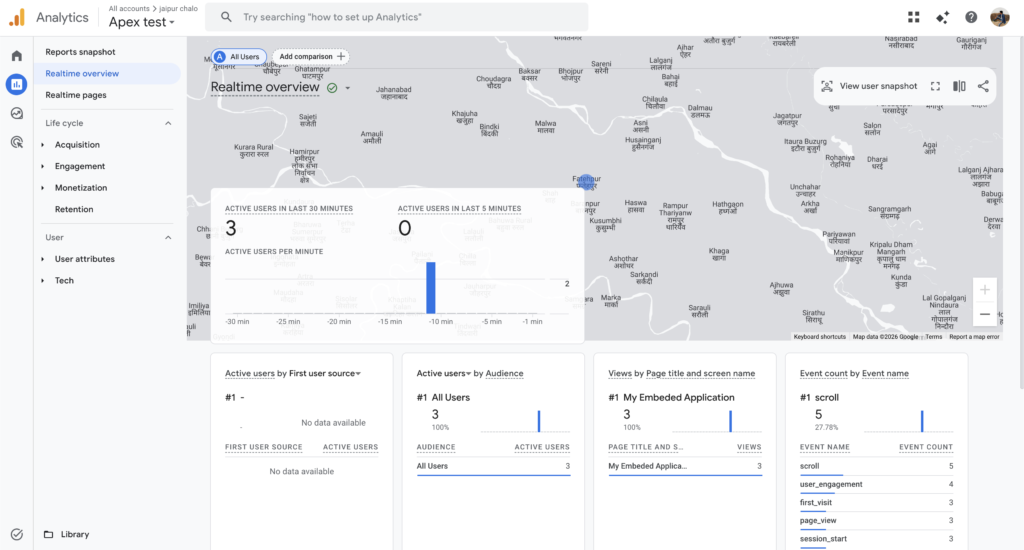1024x550 pixels.
Task: Open the Active users metric dropdown in Audience card
Action: (444, 374)
